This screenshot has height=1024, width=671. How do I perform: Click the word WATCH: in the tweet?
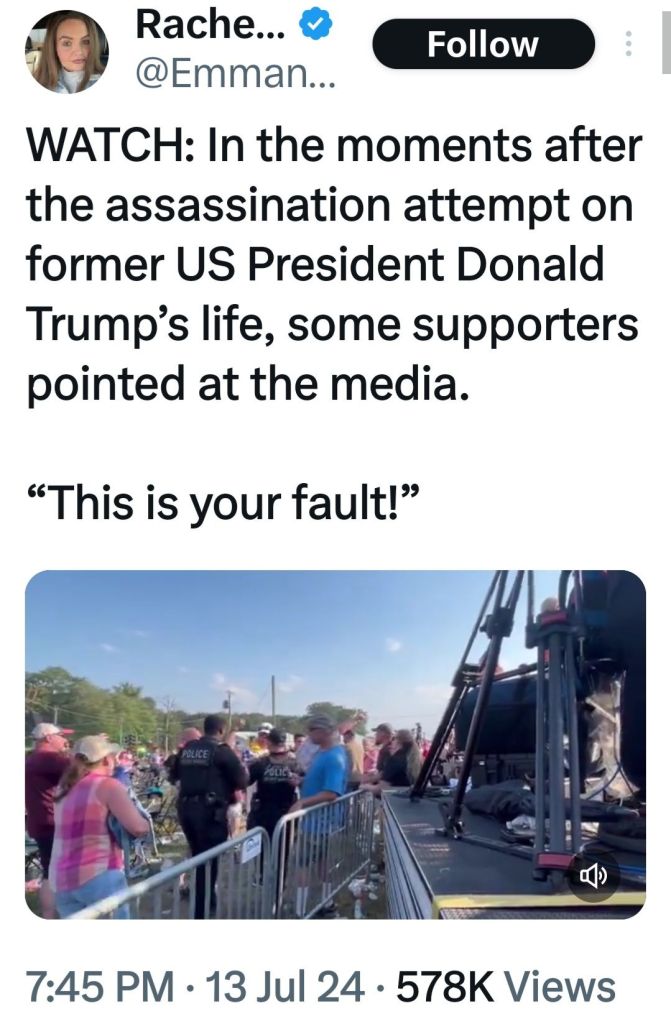click(x=110, y=145)
